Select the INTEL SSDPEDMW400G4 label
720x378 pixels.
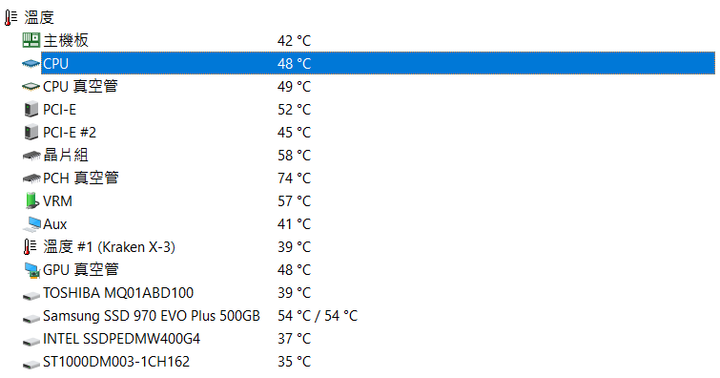pyautogui.click(x=122, y=339)
